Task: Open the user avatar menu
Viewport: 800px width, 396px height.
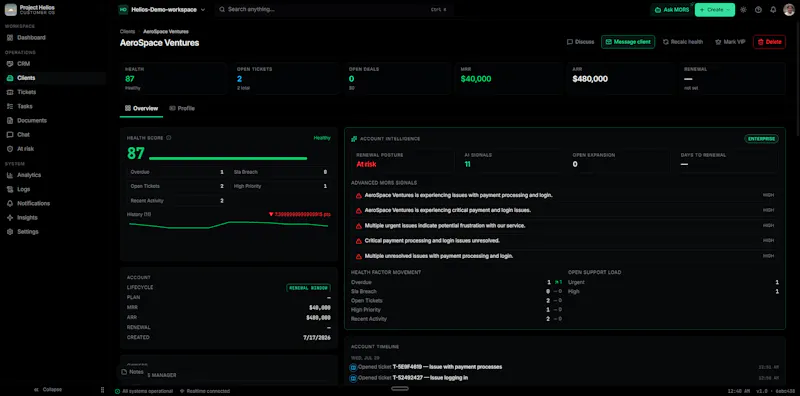Action: tap(789, 10)
